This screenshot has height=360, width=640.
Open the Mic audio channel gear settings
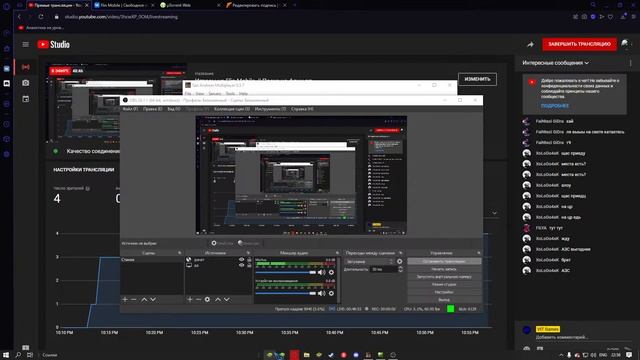(331, 272)
